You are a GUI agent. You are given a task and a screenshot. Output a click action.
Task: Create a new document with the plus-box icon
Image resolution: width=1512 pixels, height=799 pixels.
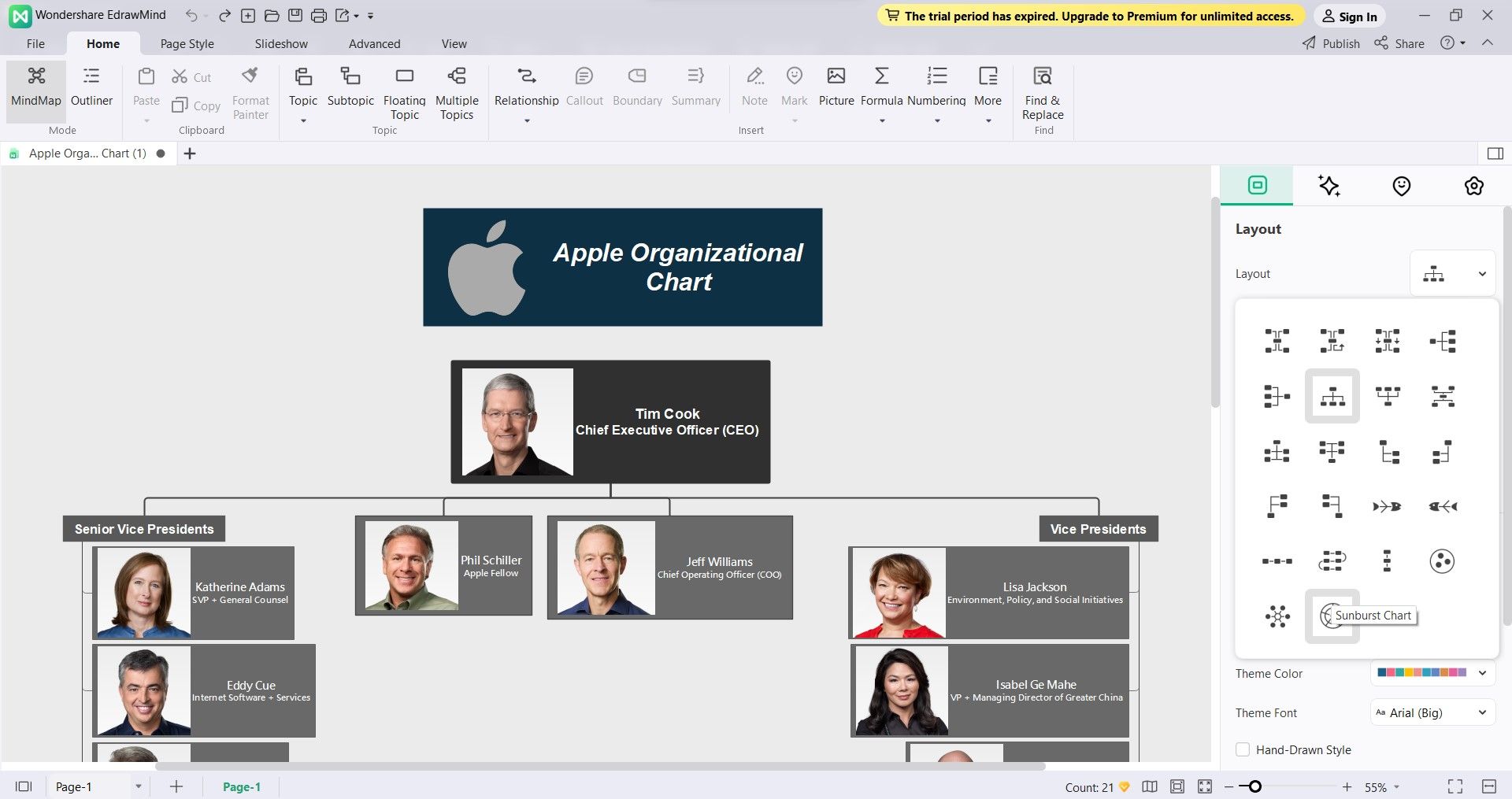248,16
